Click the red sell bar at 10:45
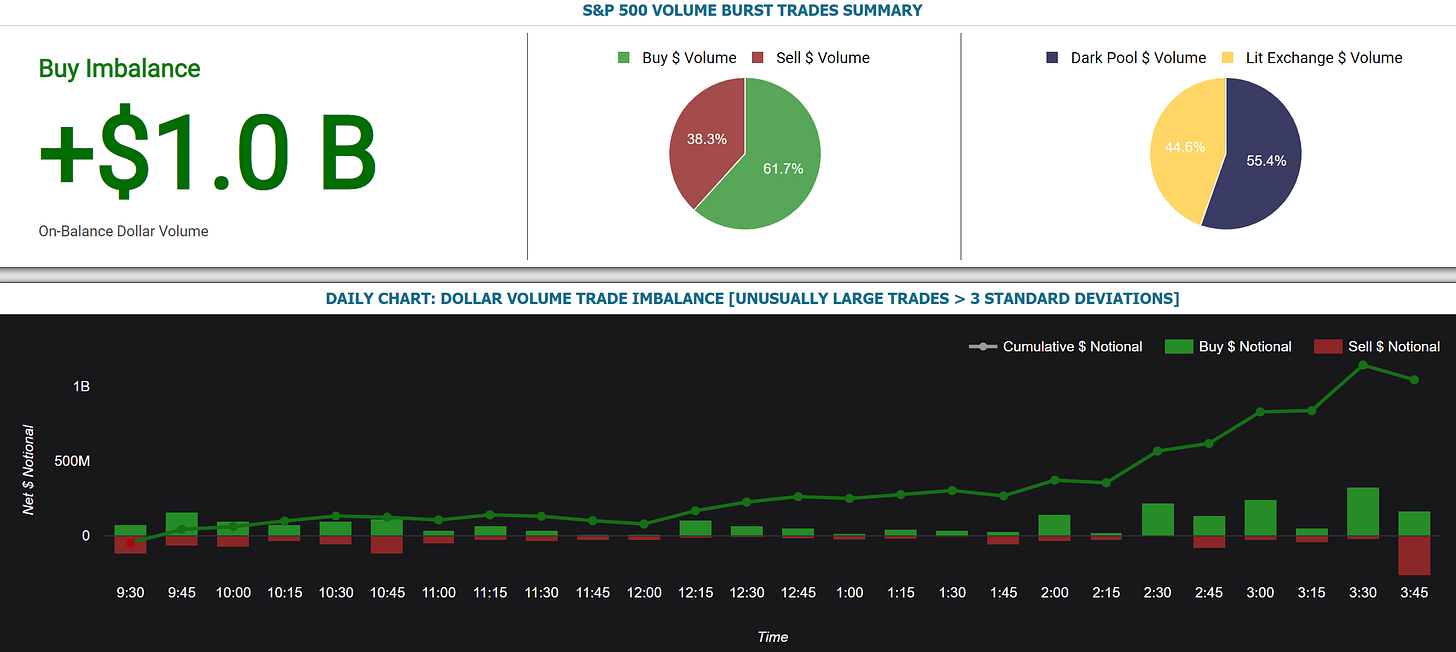The width and height of the screenshot is (1456, 652). [387, 545]
